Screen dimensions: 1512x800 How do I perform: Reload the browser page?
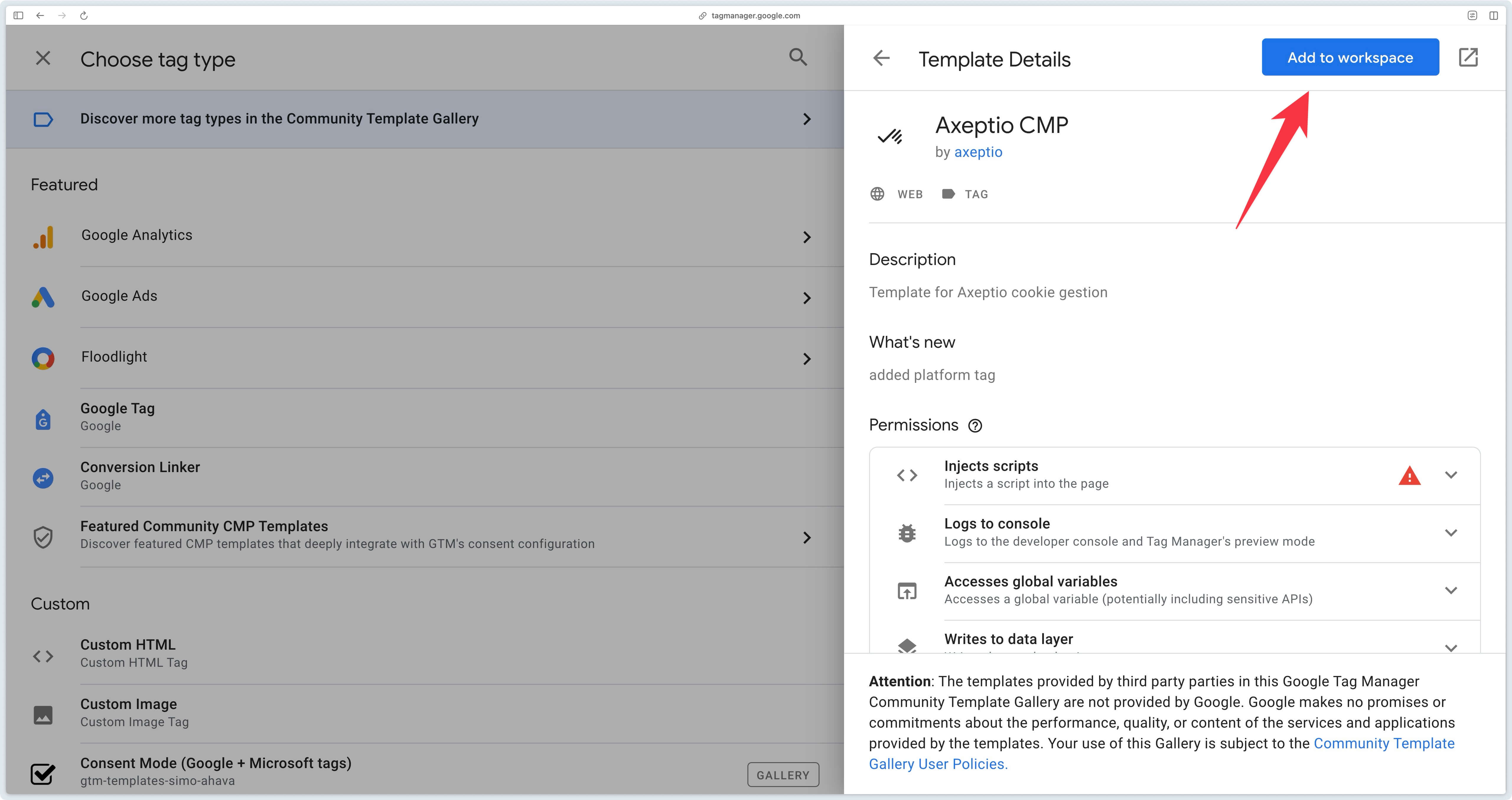84,16
